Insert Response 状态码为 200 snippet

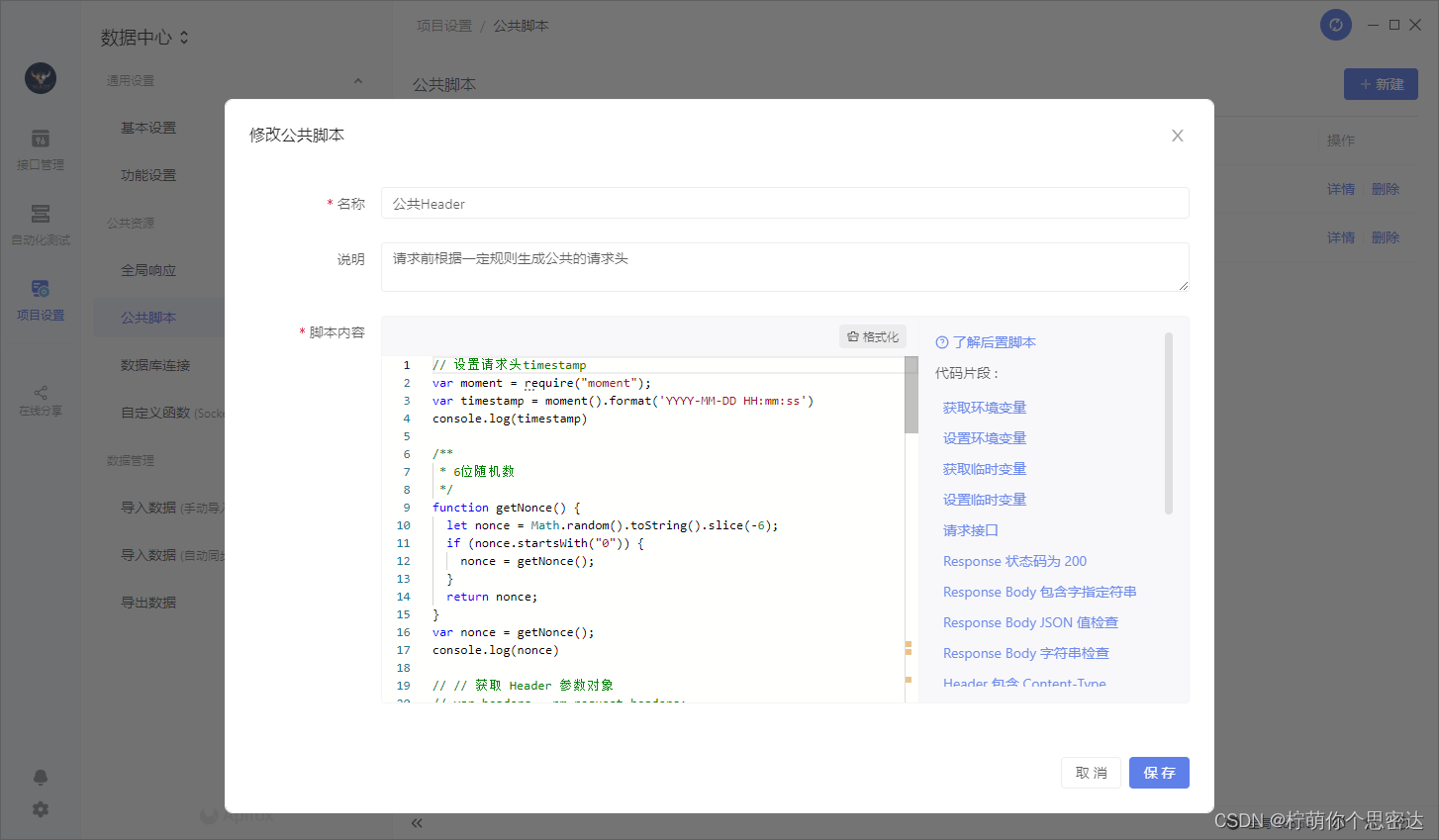click(x=1014, y=561)
